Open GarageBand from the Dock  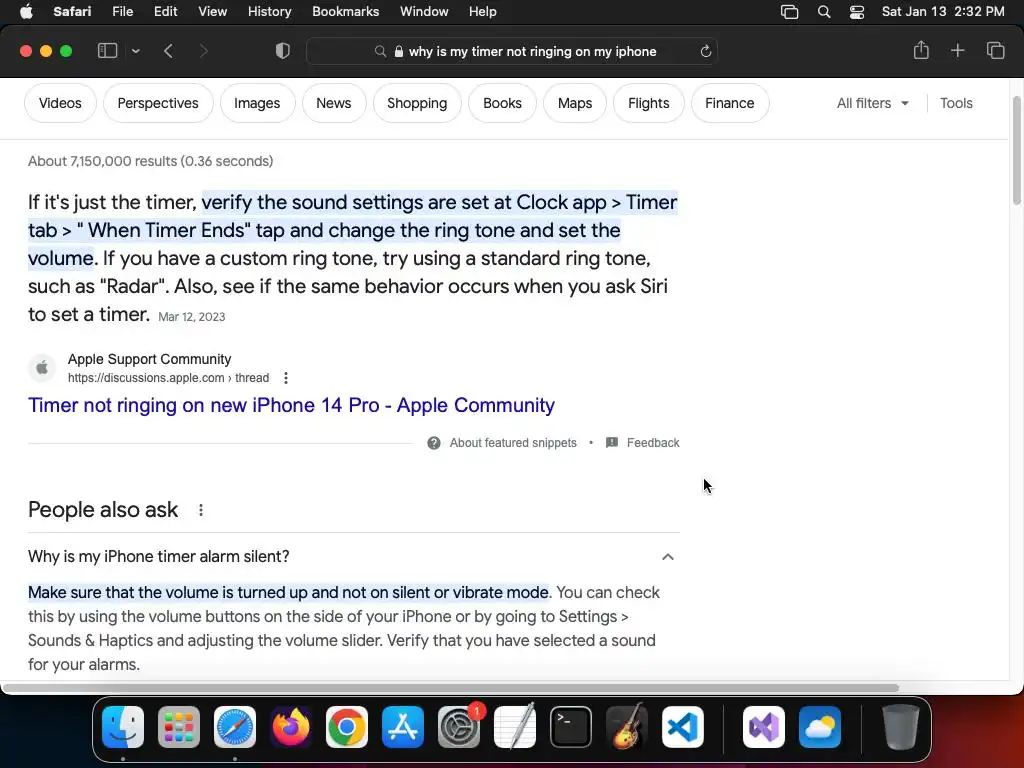(627, 727)
